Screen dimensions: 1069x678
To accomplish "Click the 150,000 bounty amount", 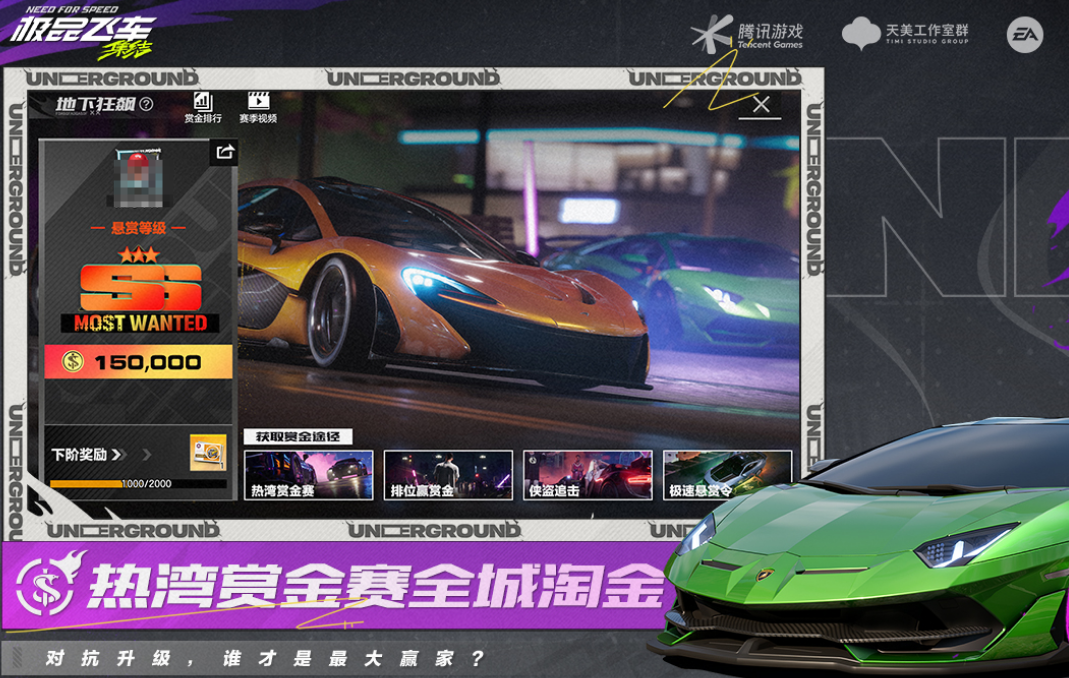I will pyautogui.click(x=148, y=362).
